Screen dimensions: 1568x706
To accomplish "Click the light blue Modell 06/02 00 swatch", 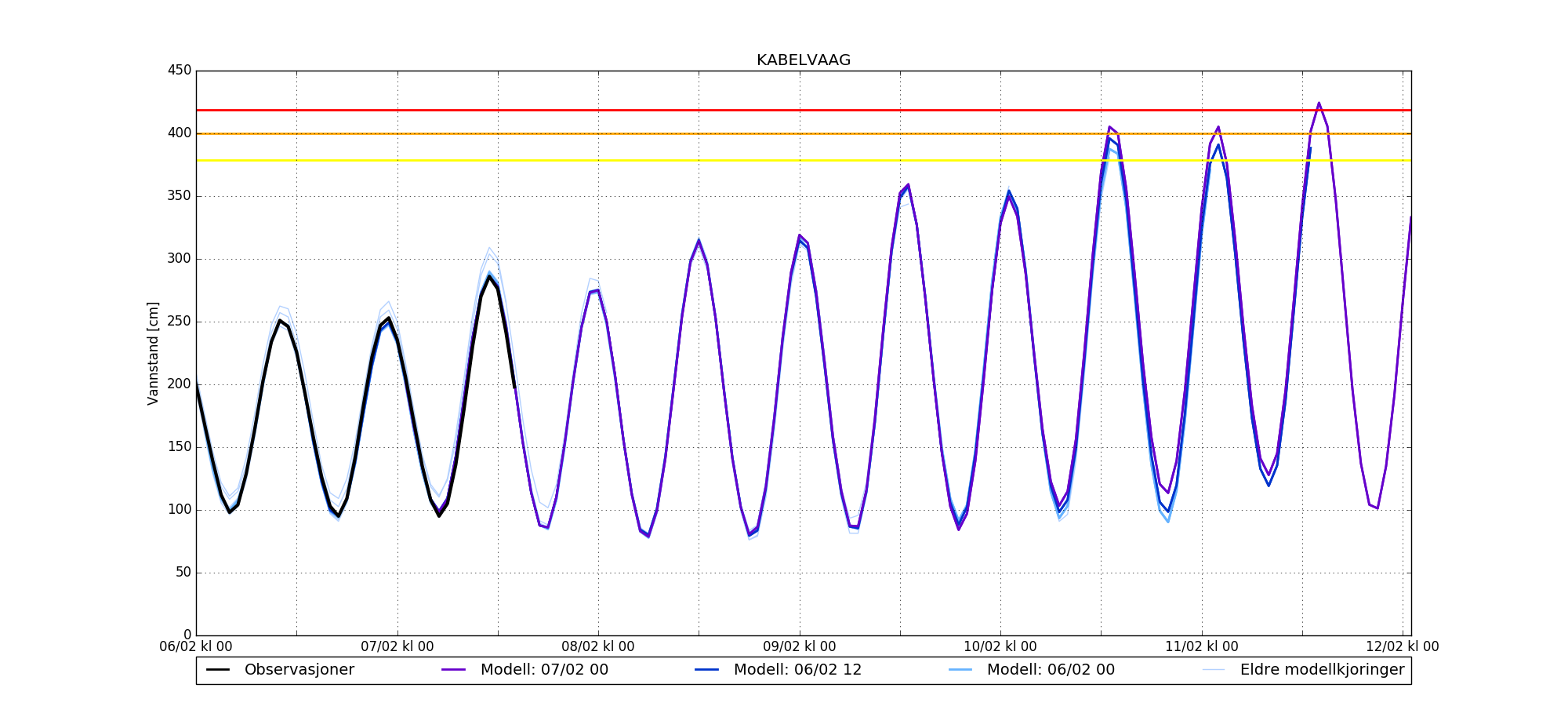I will click(960, 670).
